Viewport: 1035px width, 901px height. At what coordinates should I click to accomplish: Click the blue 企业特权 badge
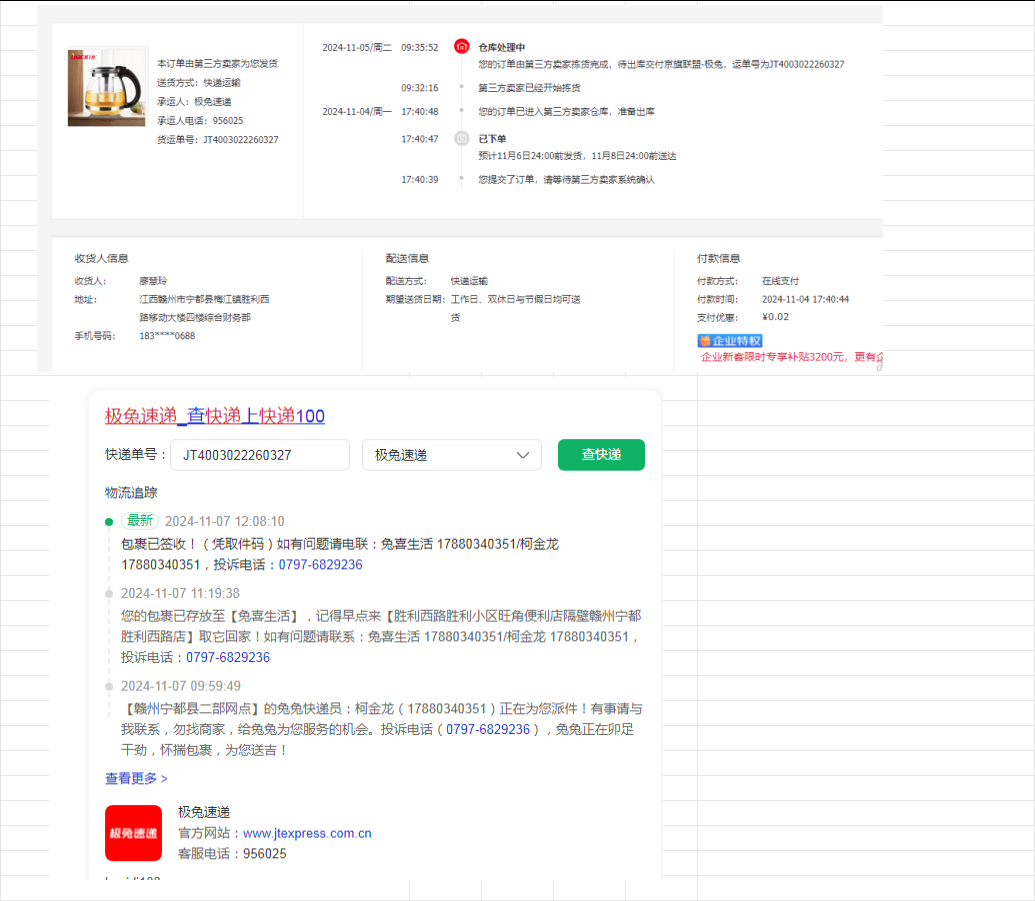pos(729,341)
